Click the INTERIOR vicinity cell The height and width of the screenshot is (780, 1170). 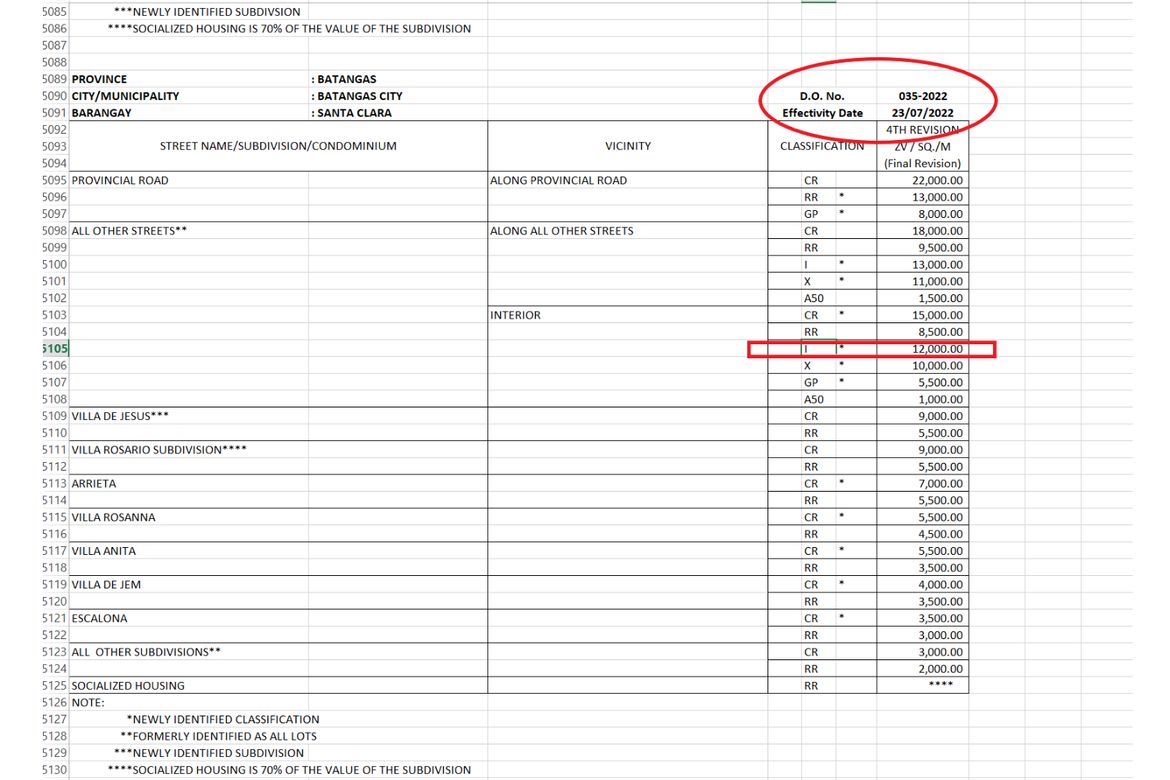click(x=515, y=316)
